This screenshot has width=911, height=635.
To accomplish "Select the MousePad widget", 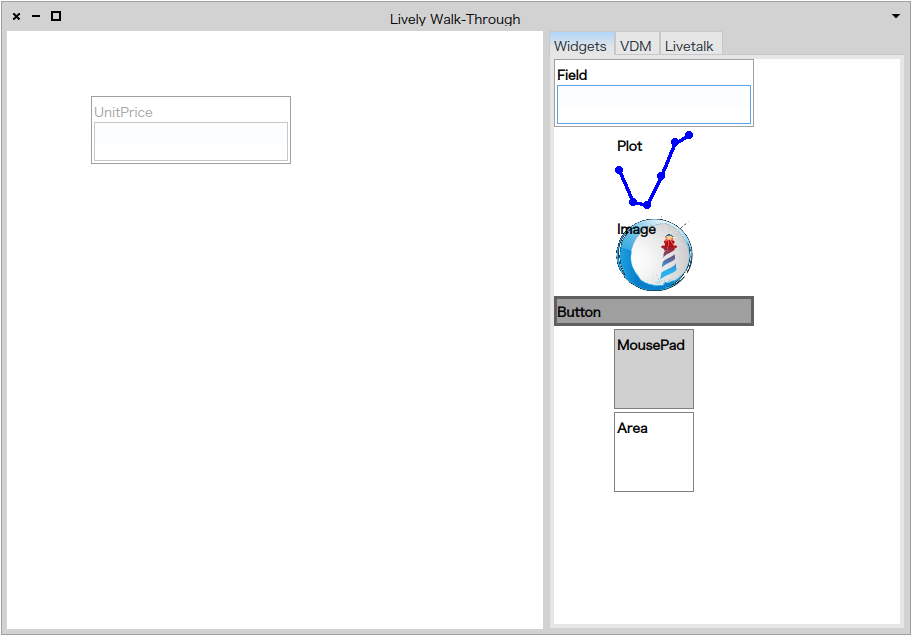I will [x=654, y=369].
